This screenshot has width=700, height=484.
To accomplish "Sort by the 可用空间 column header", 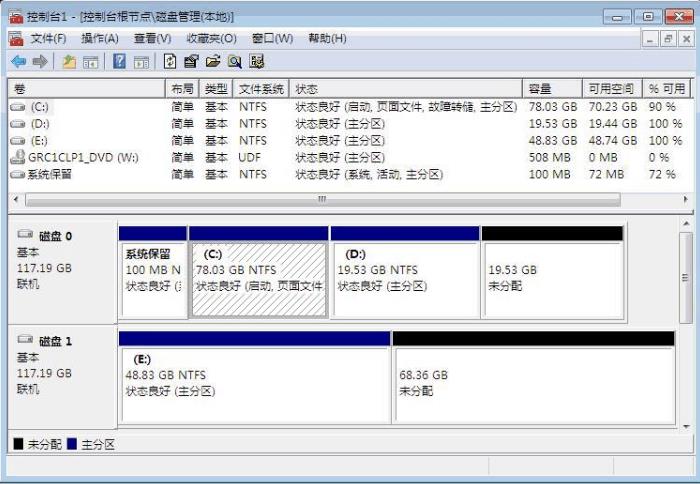I will [612, 89].
